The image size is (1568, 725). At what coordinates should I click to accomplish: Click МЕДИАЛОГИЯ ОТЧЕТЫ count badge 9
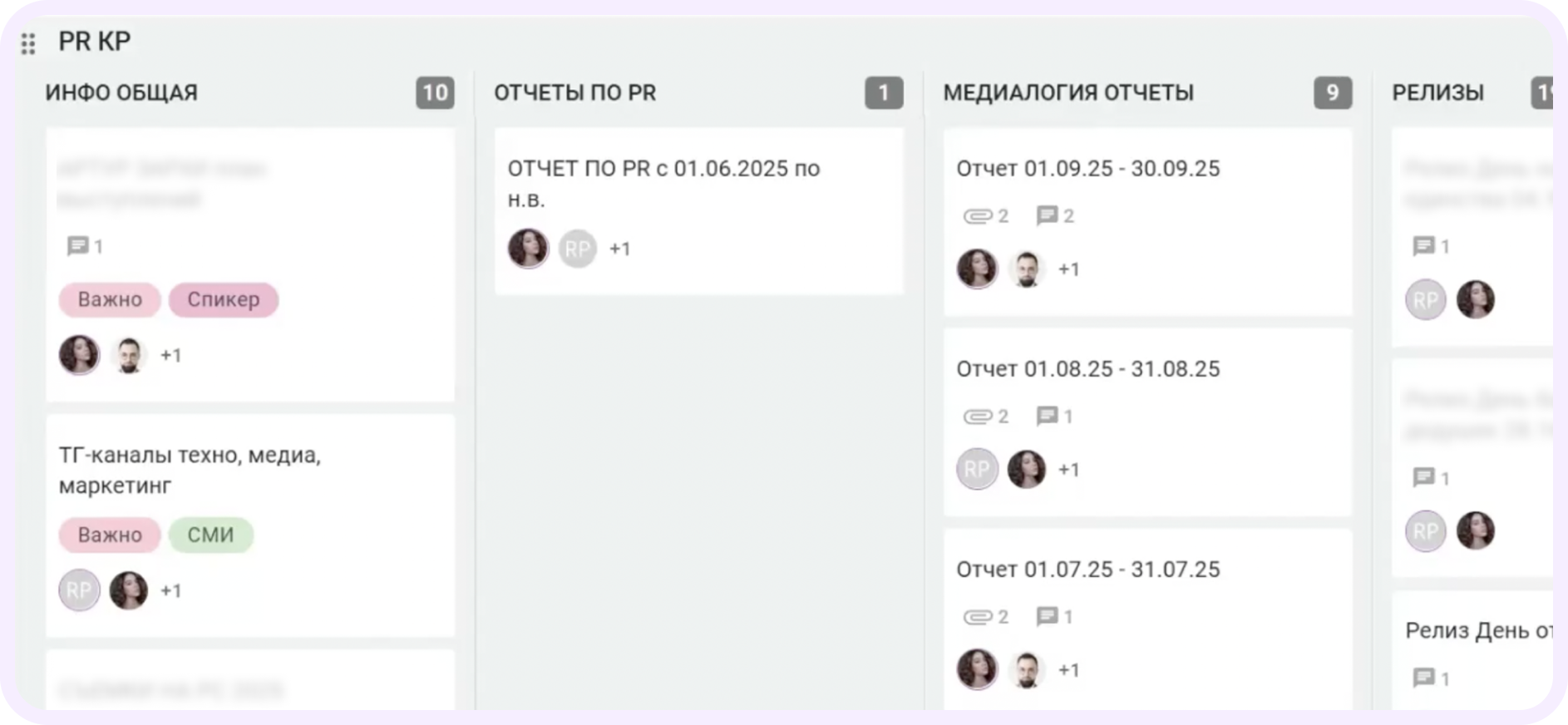(1332, 92)
